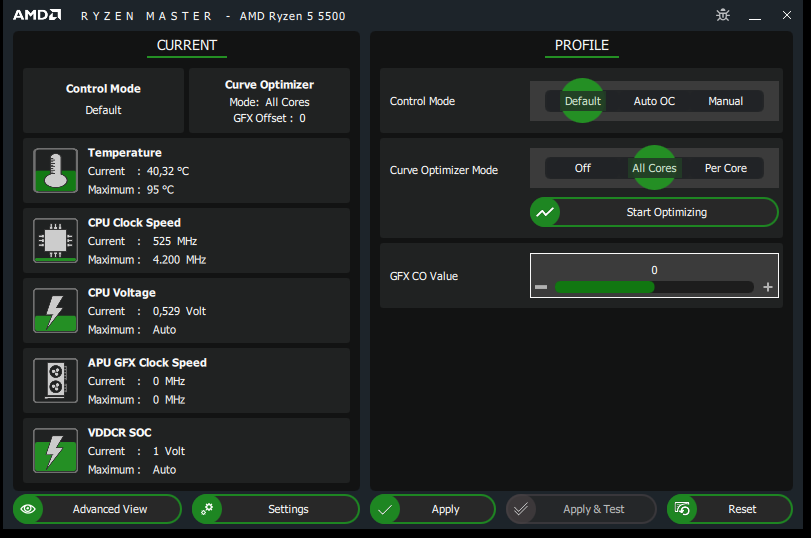This screenshot has width=811, height=538.
Task: Open Settings
Action: point(276,509)
